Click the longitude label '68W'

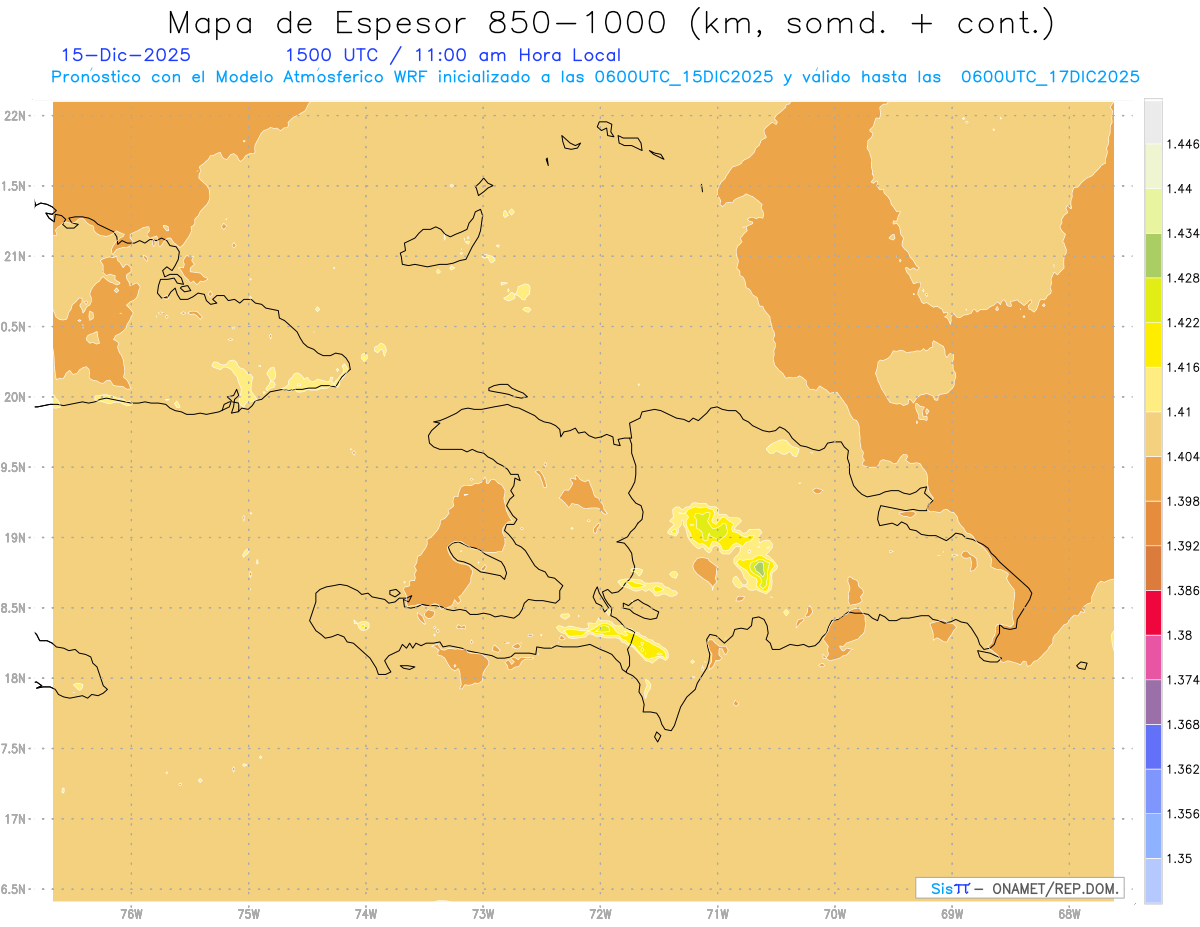pos(1069,913)
